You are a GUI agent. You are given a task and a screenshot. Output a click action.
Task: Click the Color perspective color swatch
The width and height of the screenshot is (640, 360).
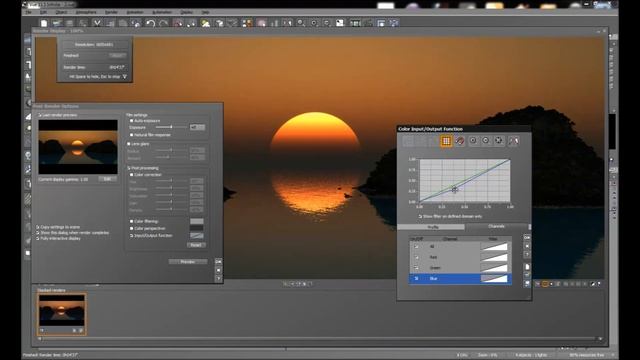coord(197,228)
